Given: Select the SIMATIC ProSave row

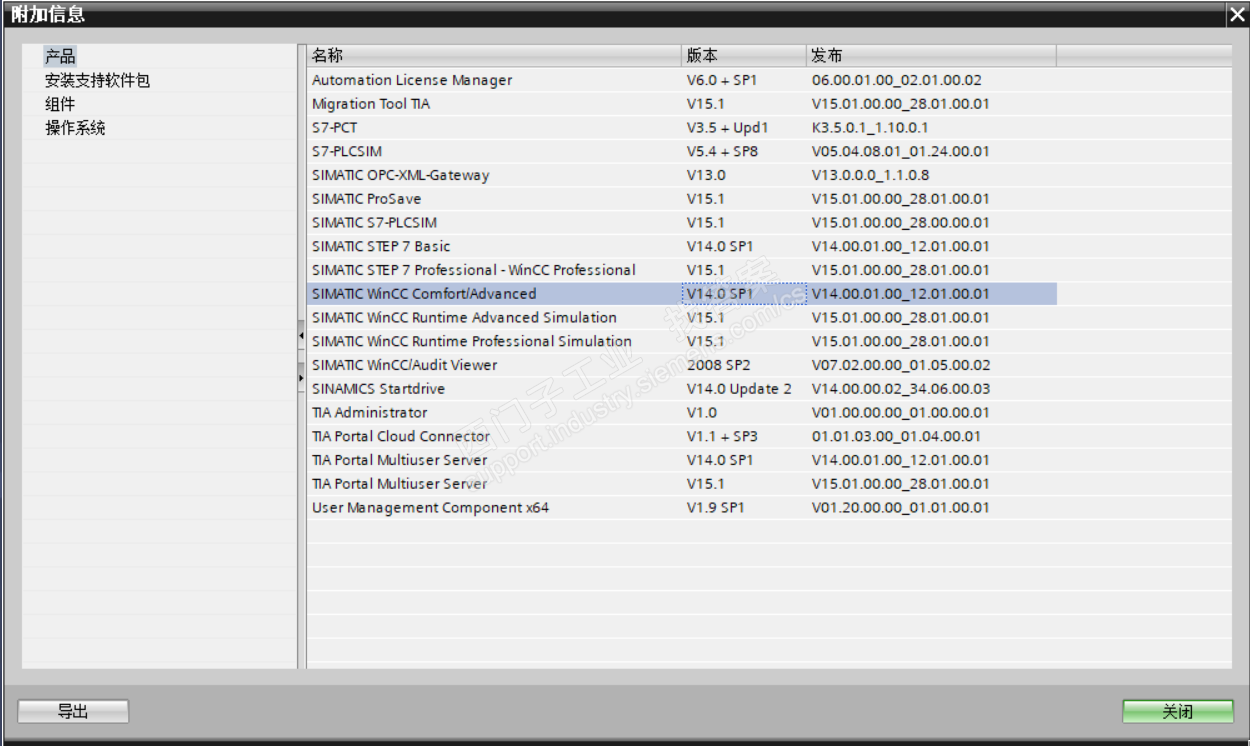Looking at the screenshot, I should pyautogui.click(x=682, y=199).
